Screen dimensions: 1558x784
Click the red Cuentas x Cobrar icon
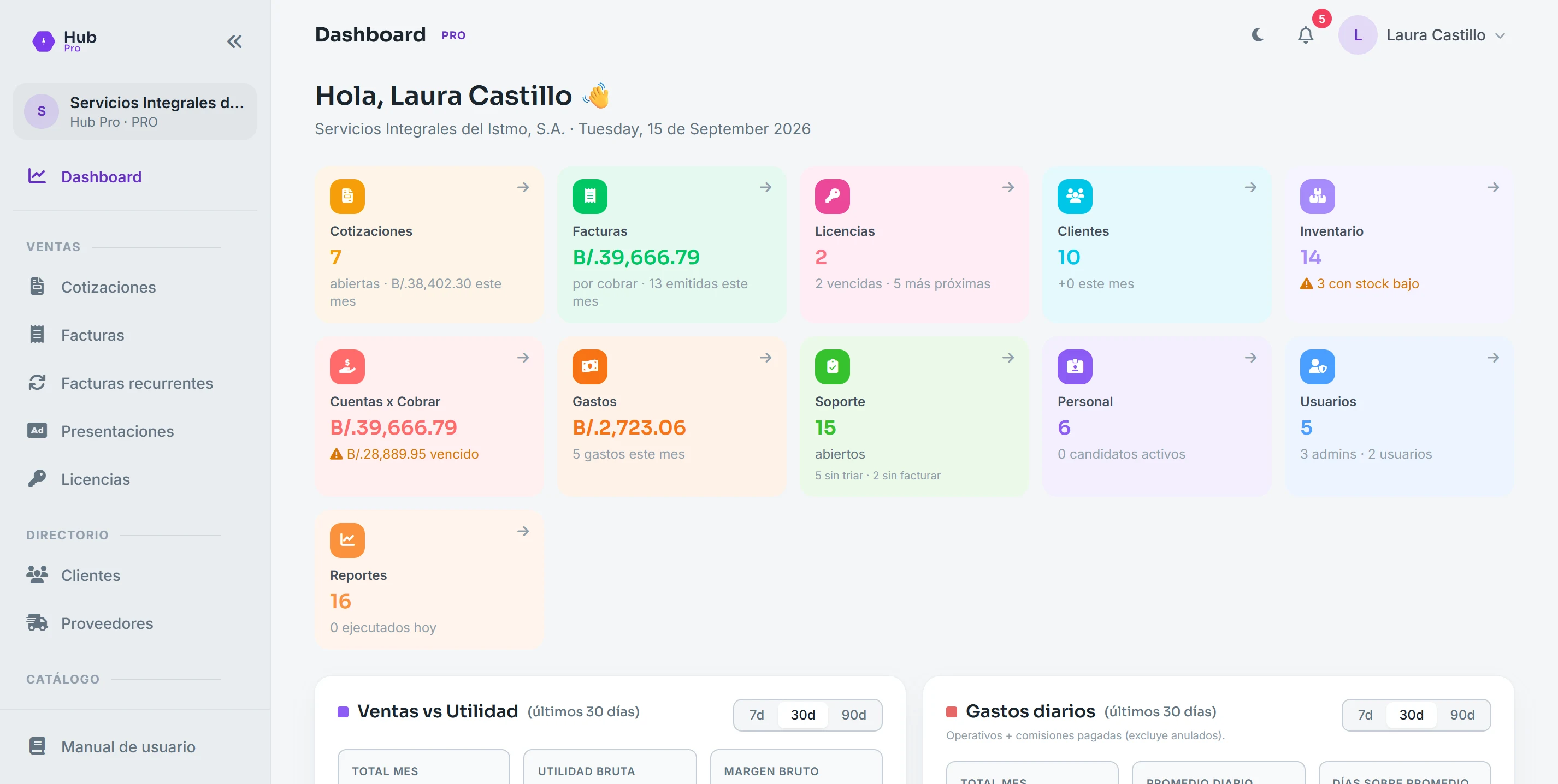click(347, 367)
